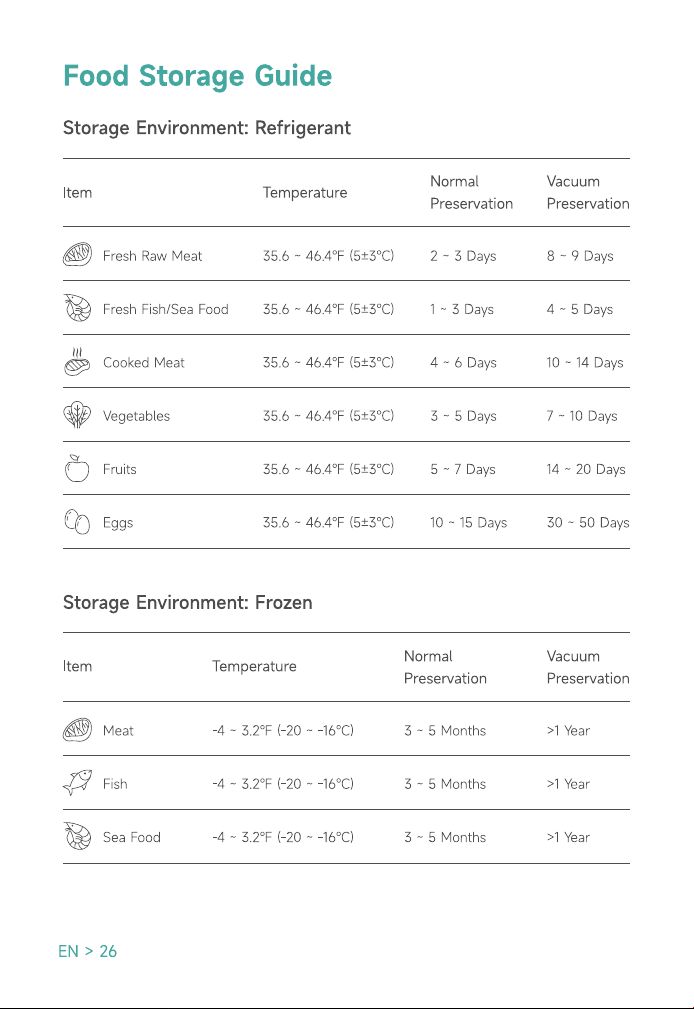Click the frozen Meat steak icon

point(77,730)
